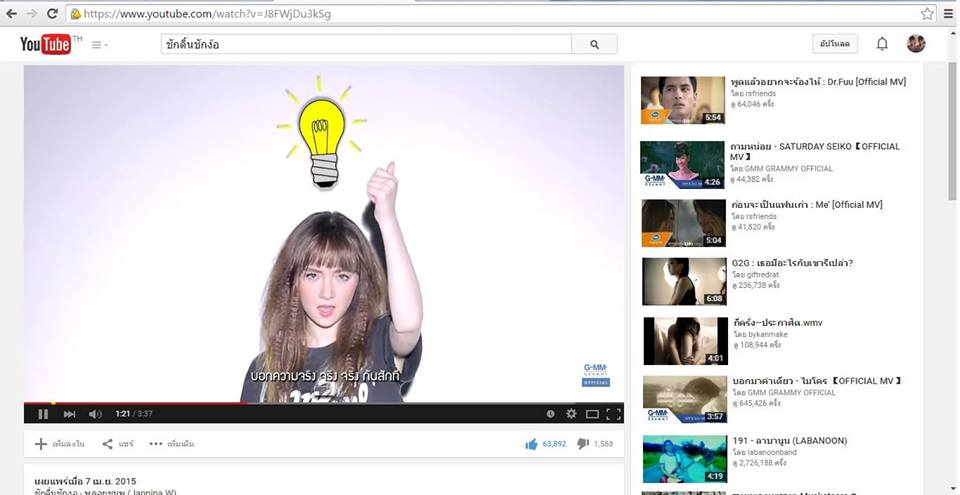Viewport: 960px width, 495px height.
Task: Click the search magnifier button
Action: pyautogui.click(x=594, y=44)
